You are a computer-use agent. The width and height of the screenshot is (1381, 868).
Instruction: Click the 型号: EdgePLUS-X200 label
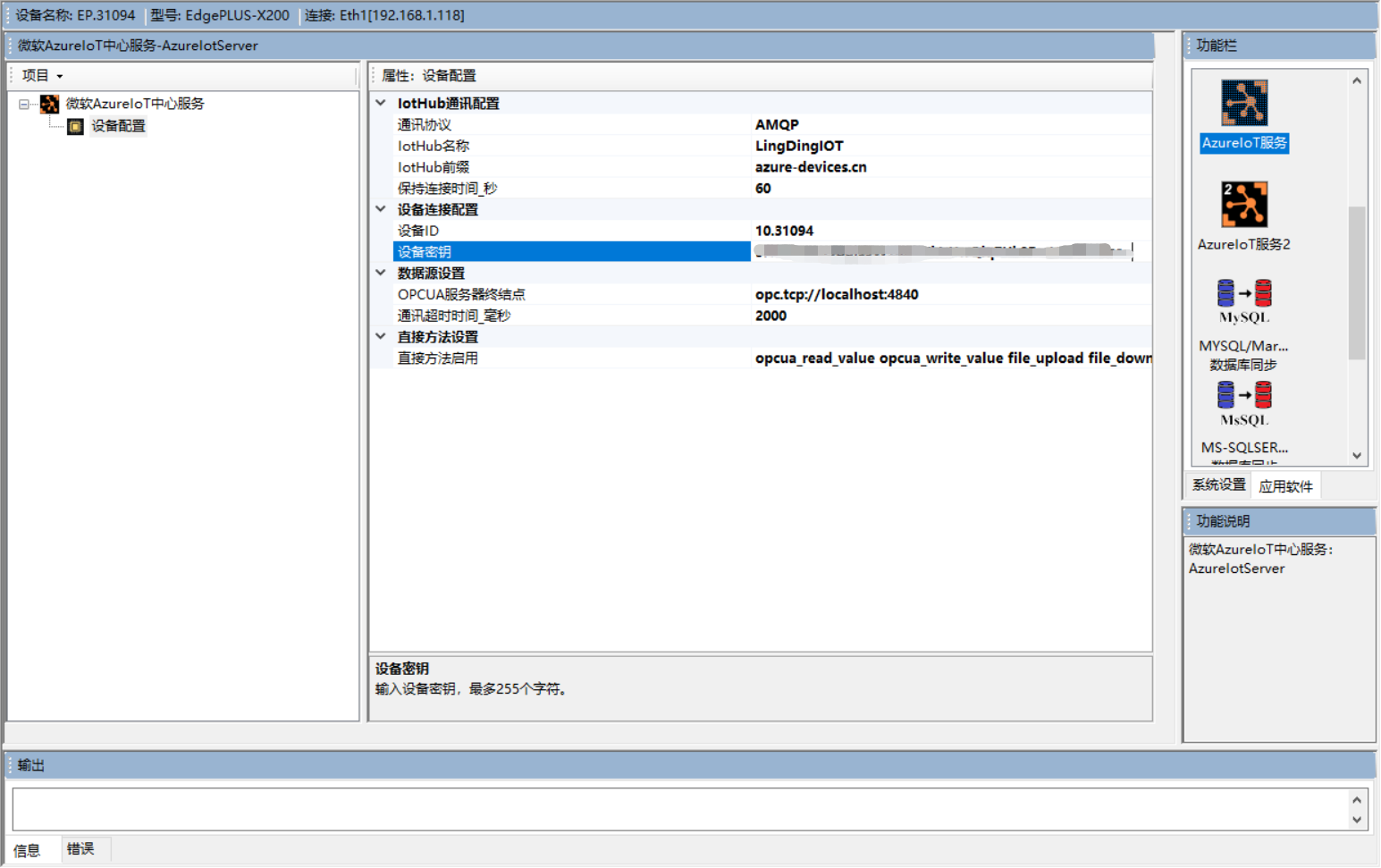220,15
